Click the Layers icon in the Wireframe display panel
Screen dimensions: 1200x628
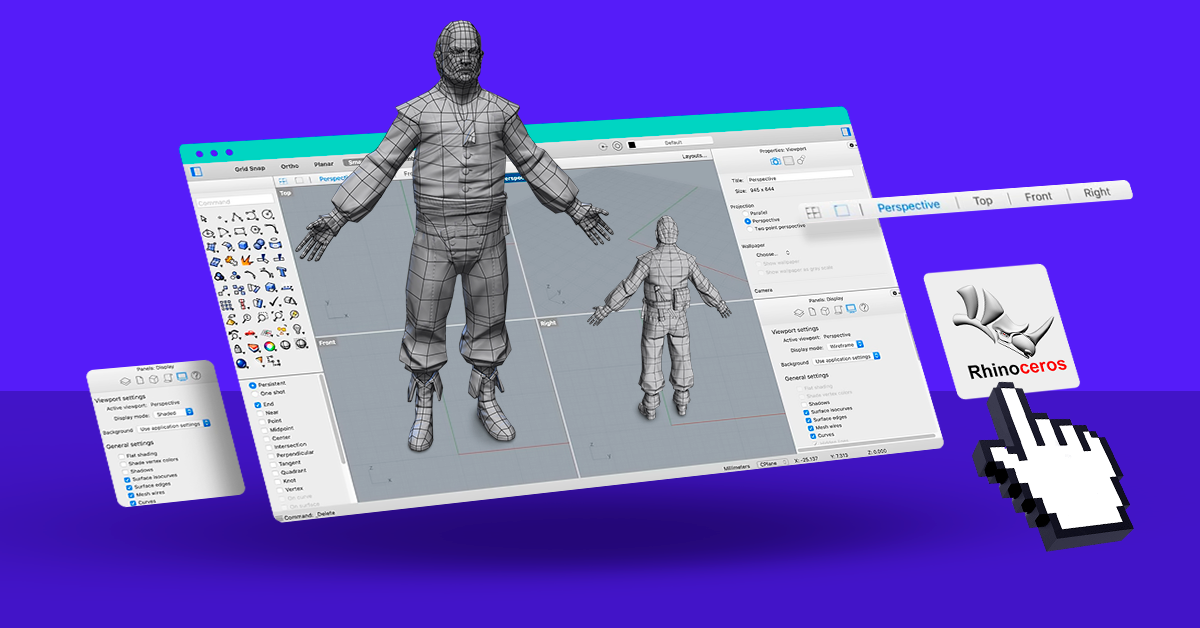[799, 312]
